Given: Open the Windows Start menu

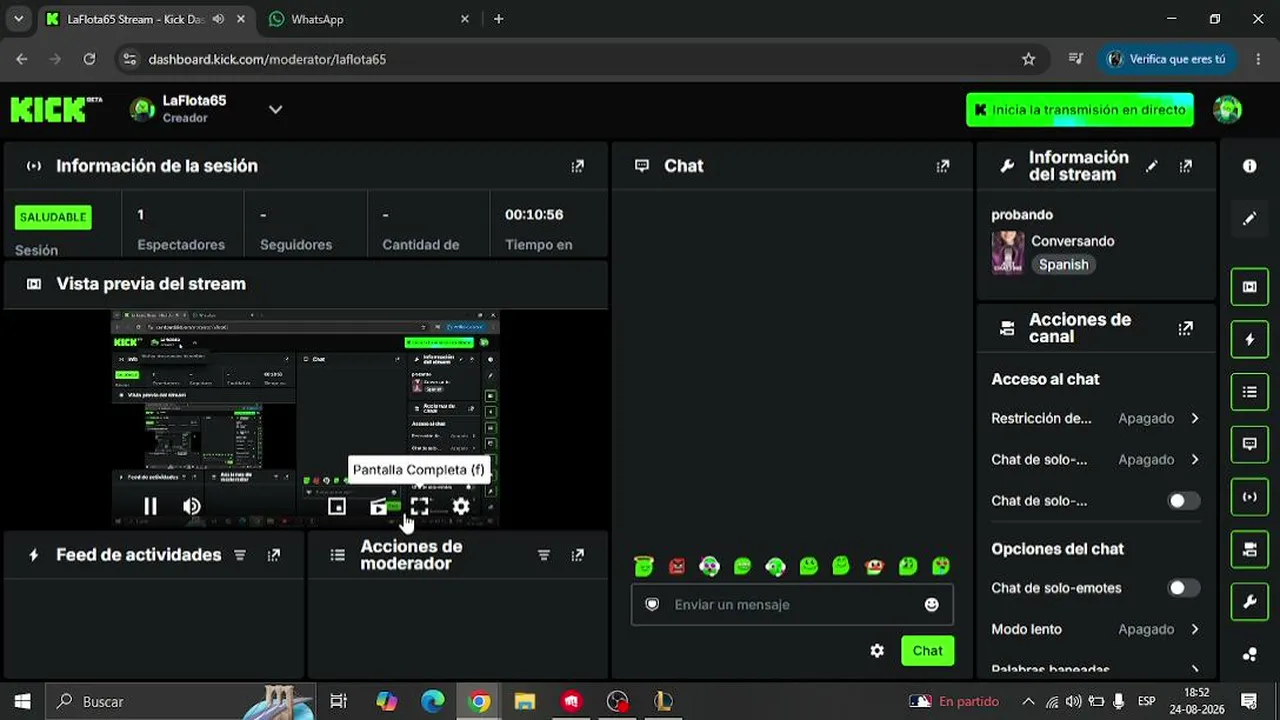Looking at the screenshot, I should (22, 702).
